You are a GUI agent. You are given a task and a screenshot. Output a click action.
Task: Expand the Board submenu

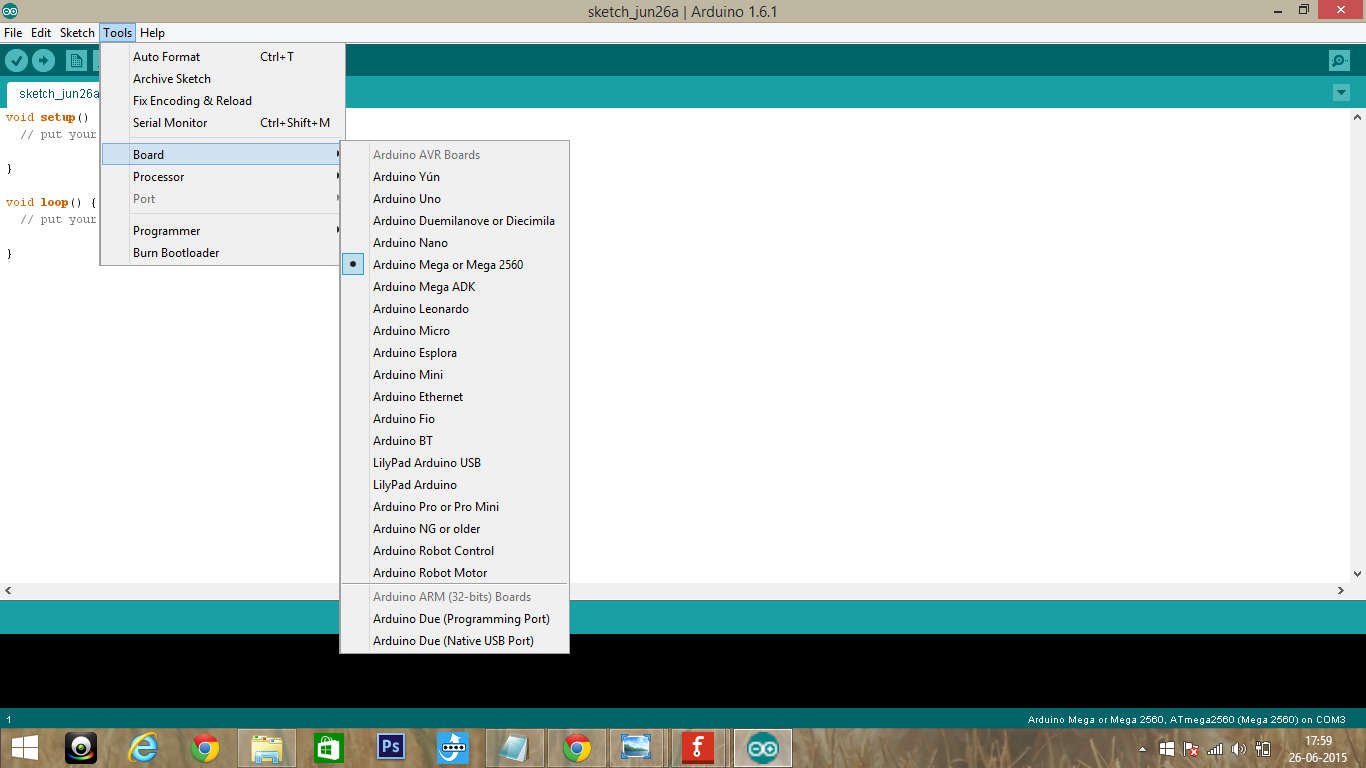(223, 155)
